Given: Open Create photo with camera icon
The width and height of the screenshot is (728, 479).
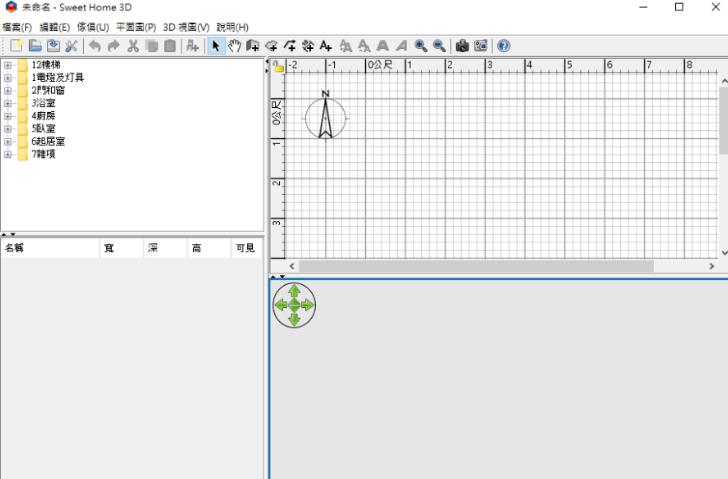Looking at the screenshot, I should click(x=462, y=45).
